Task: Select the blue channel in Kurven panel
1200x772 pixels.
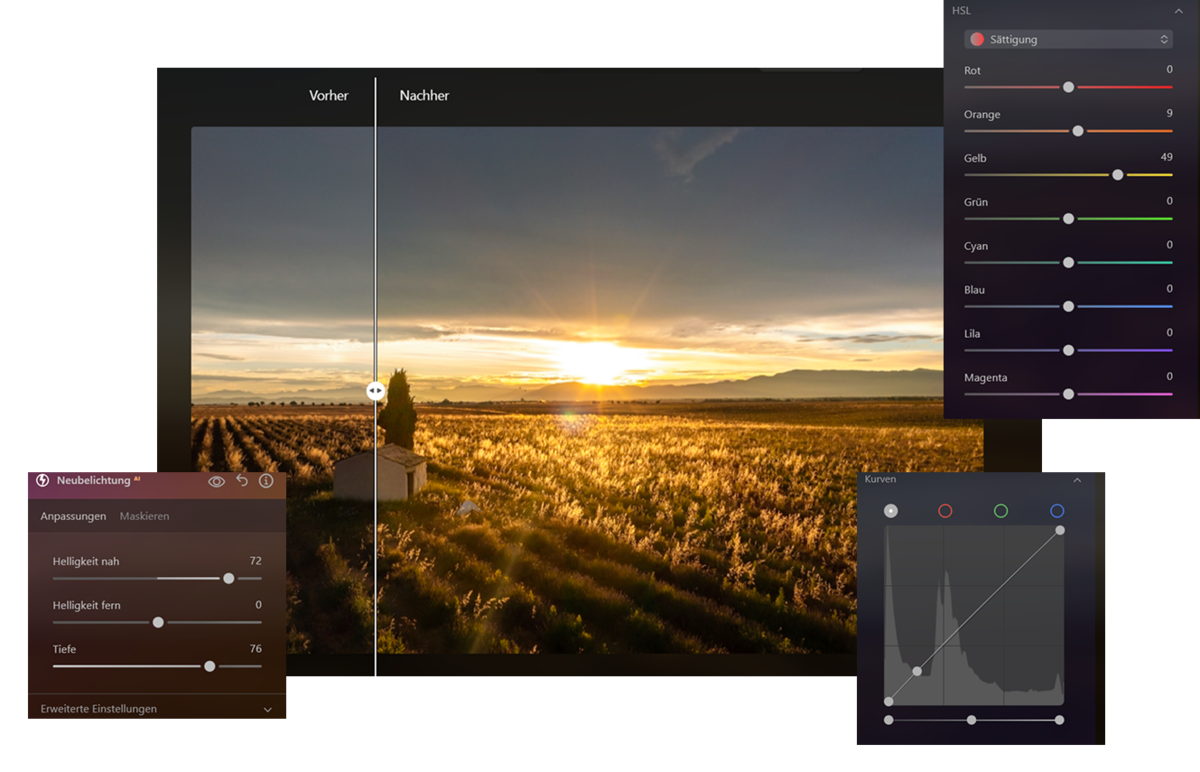Action: pyautogui.click(x=1057, y=511)
